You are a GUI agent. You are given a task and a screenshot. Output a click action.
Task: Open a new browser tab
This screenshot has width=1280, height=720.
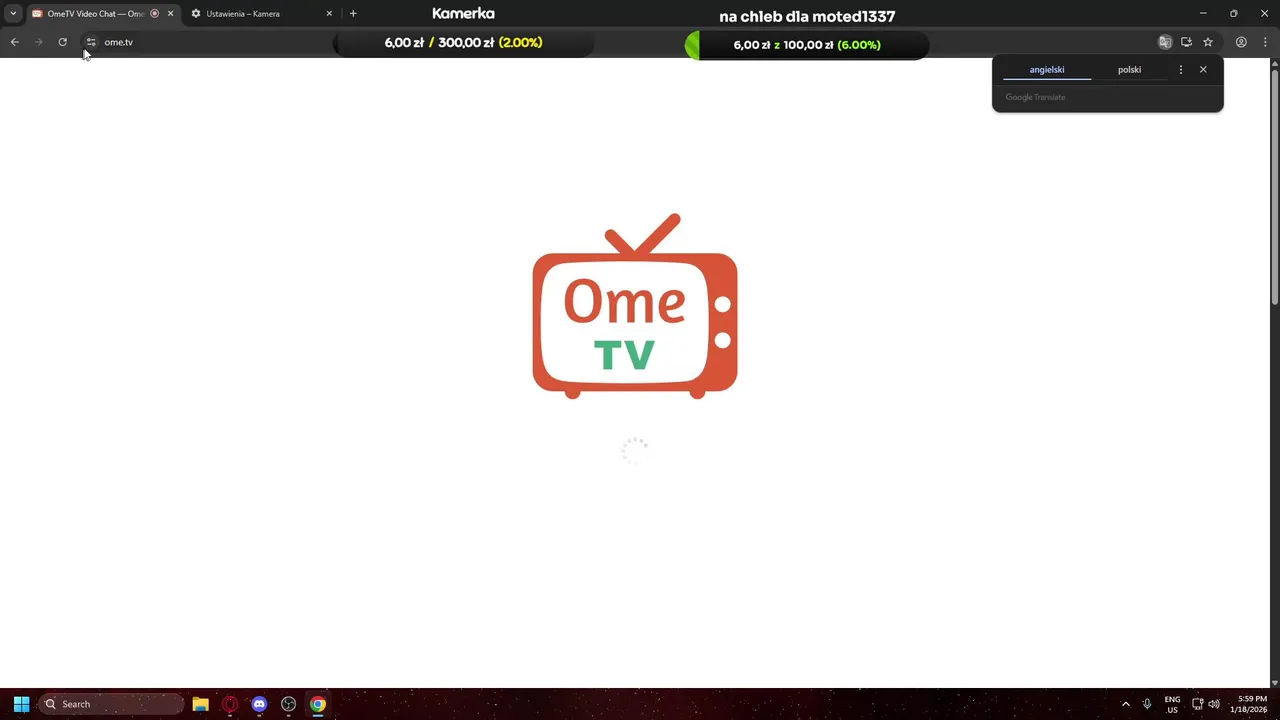(x=353, y=14)
